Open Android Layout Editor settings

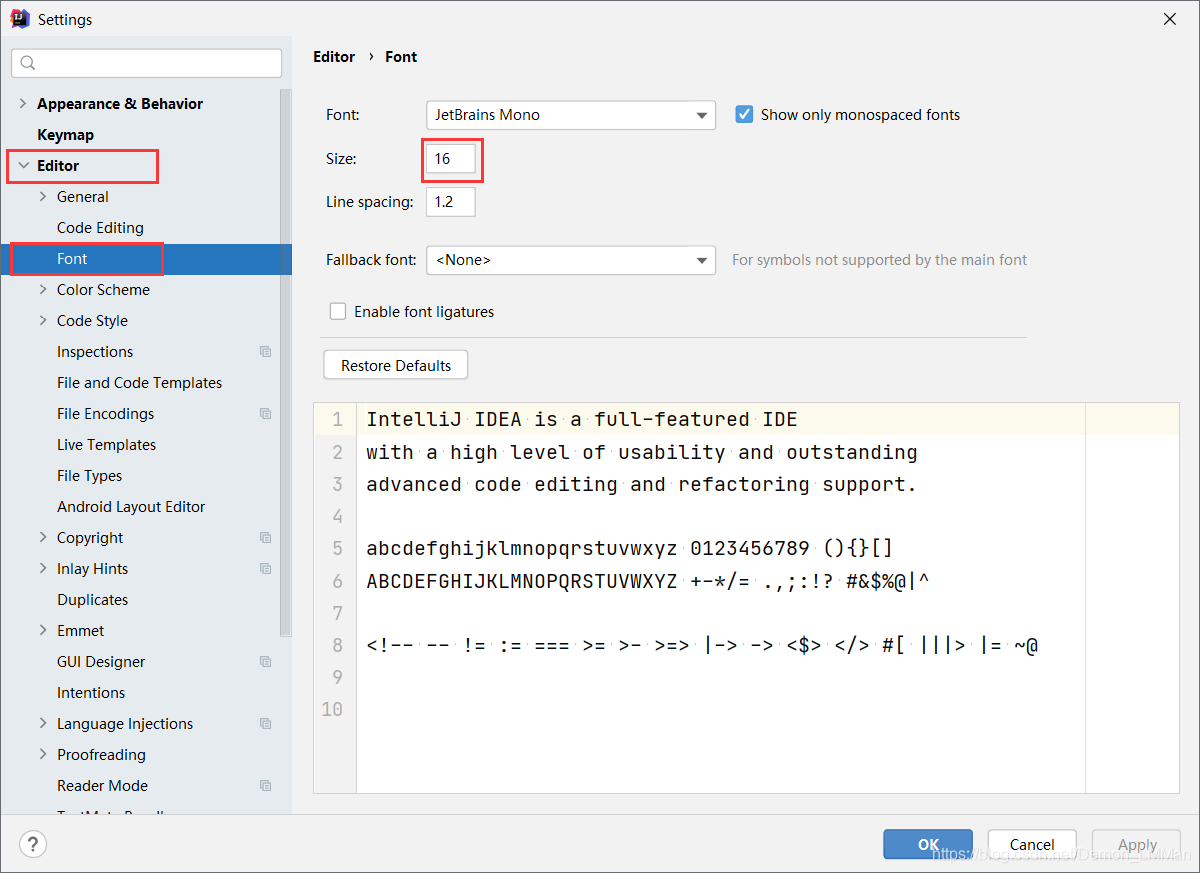tap(131, 507)
